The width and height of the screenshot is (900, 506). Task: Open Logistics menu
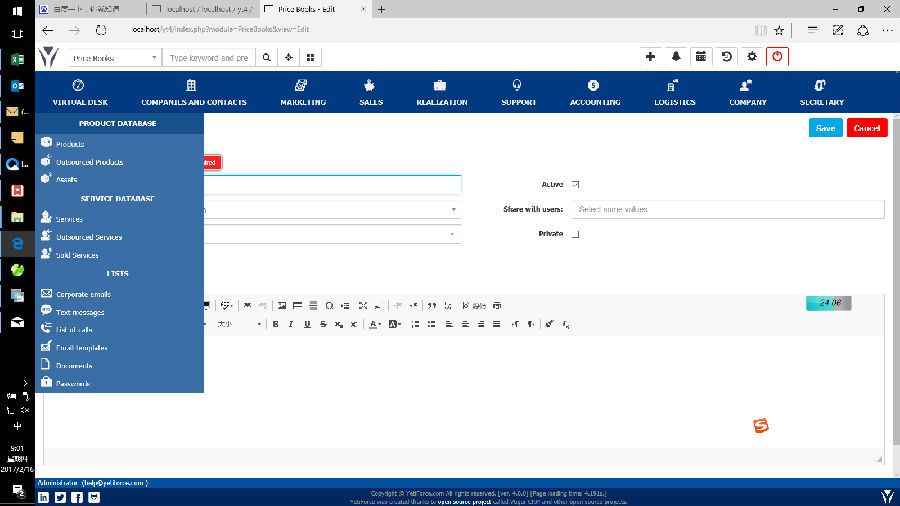point(674,92)
